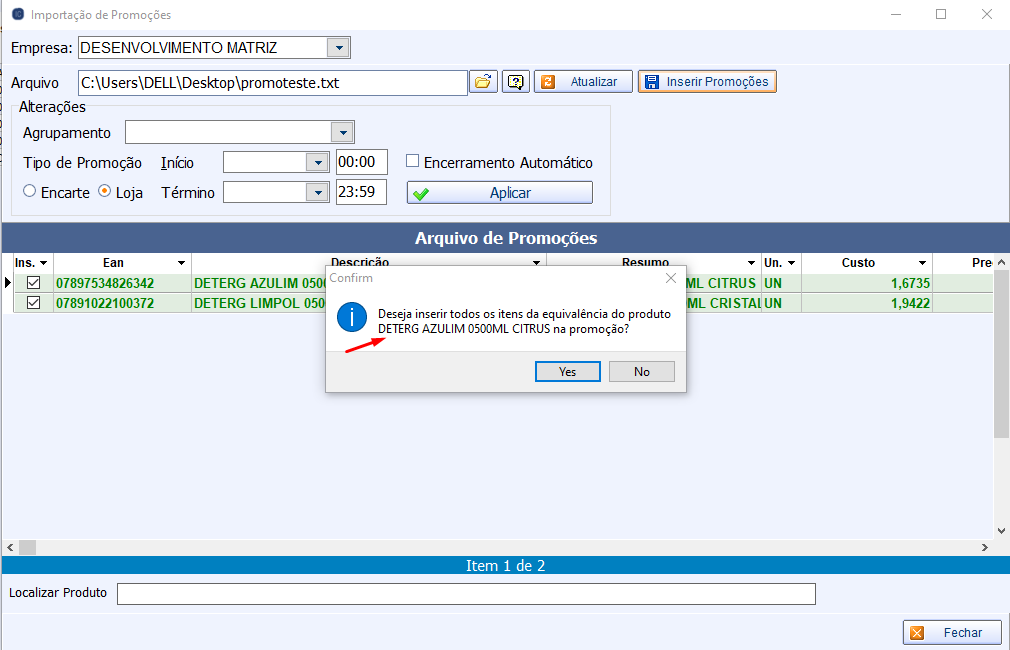
Task: Click the Custo column header
Action: (857, 263)
